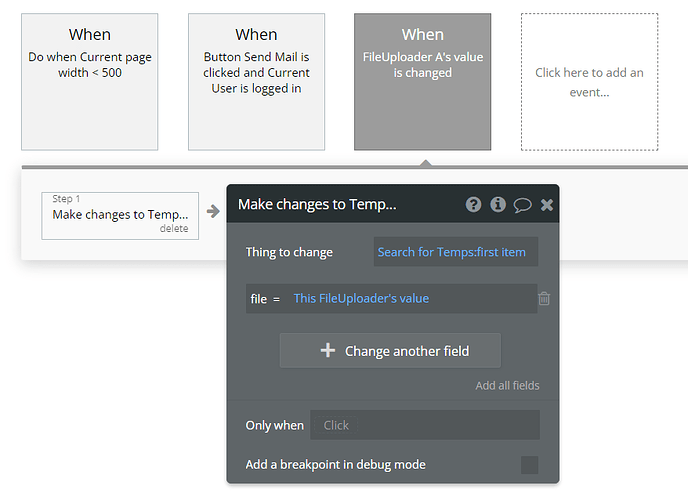Open the help question mark icon
688x500 pixels.
tap(474, 204)
